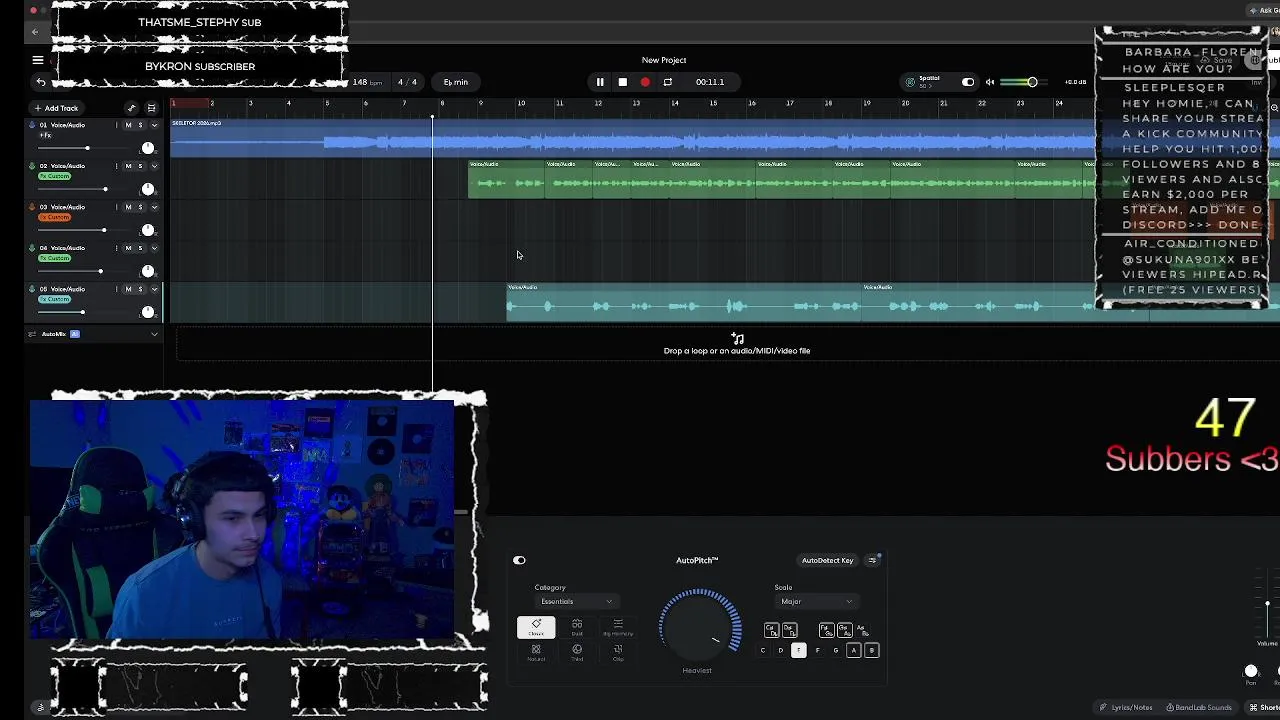The width and height of the screenshot is (1280, 720).
Task: Select key note E in AutoPitch
Action: pos(799,651)
